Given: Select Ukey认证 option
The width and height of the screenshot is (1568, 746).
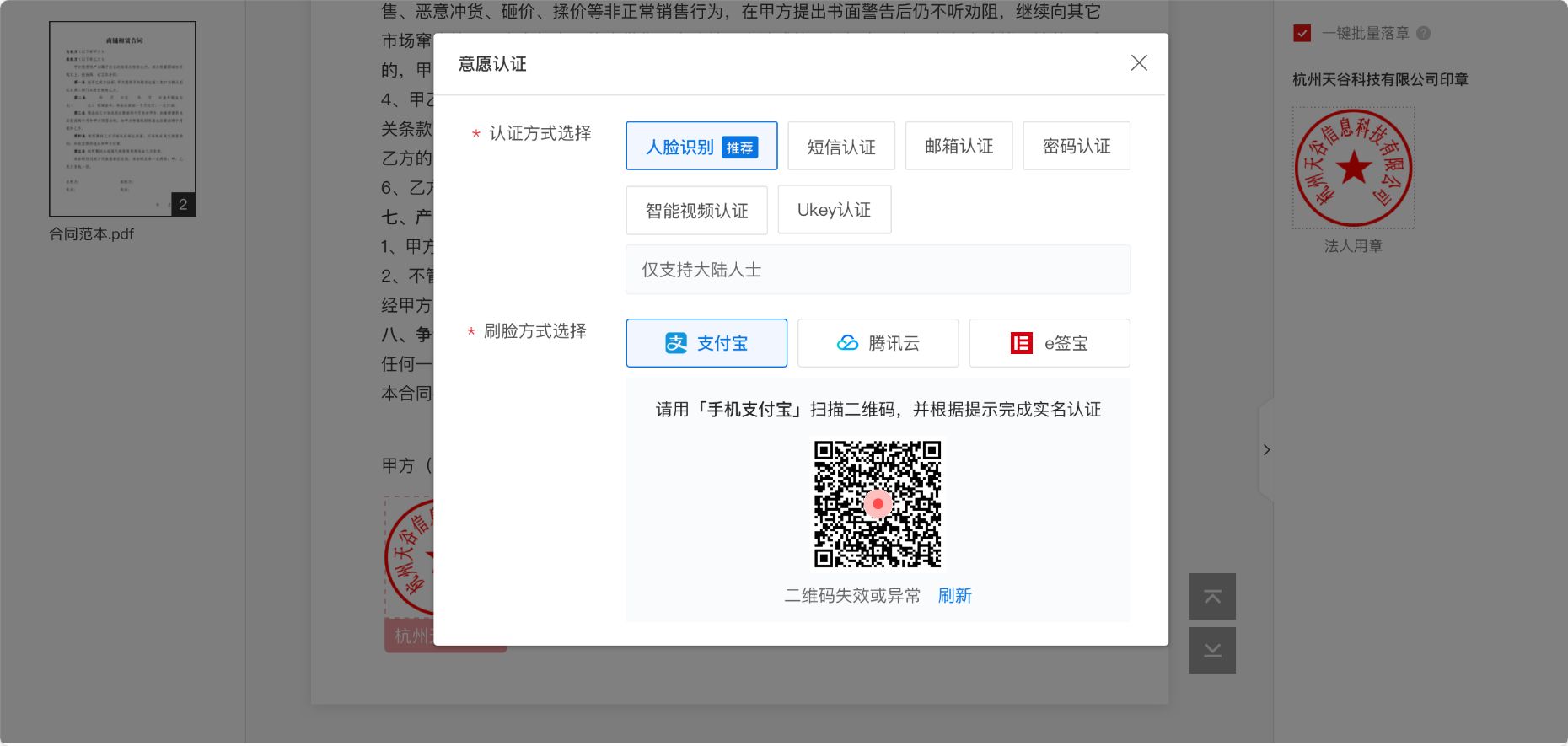Looking at the screenshot, I should point(835,210).
